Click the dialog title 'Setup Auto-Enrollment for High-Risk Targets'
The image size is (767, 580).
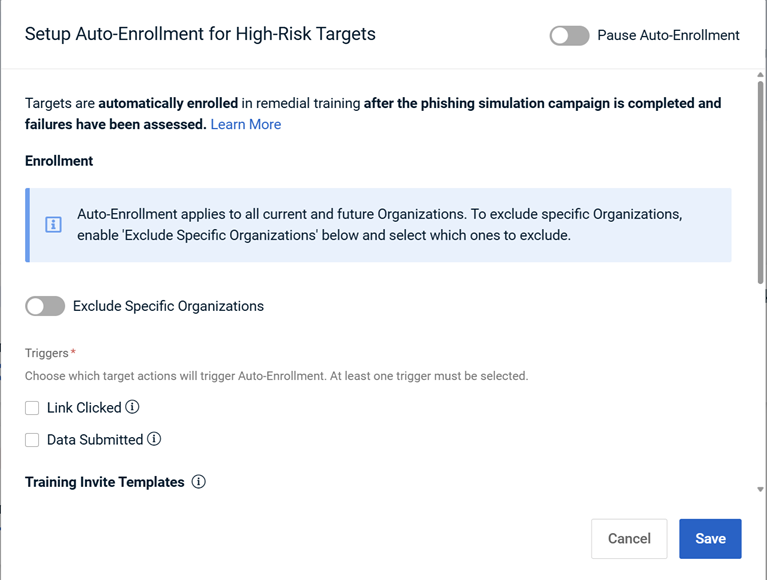point(200,34)
